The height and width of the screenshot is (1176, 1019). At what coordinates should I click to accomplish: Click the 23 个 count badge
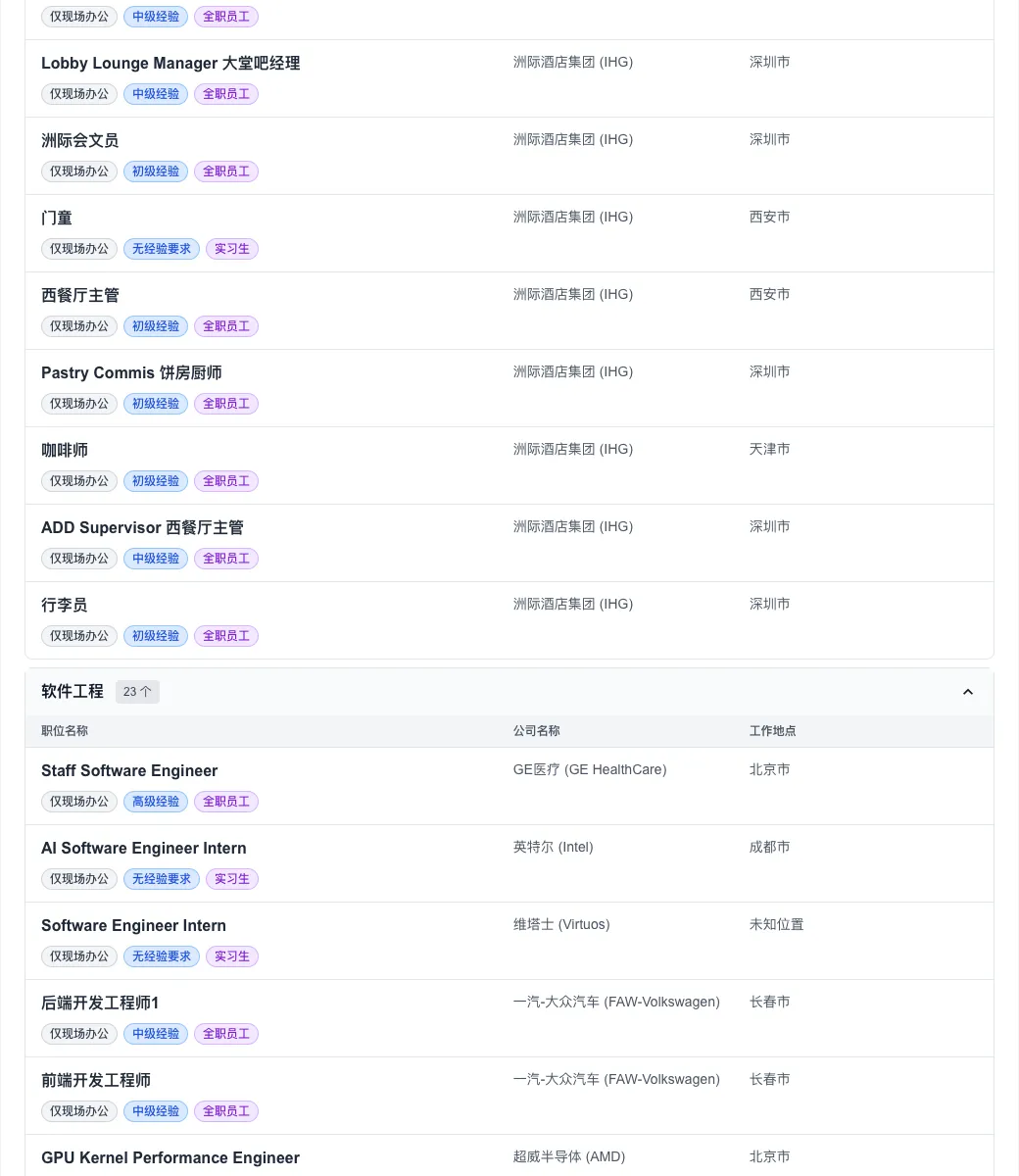137,692
